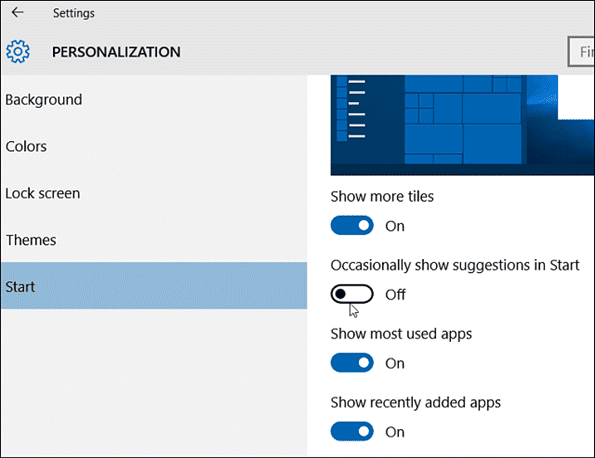Click the Show recently added apps label
Image resolution: width=595 pixels, height=458 pixels.
coord(416,403)
